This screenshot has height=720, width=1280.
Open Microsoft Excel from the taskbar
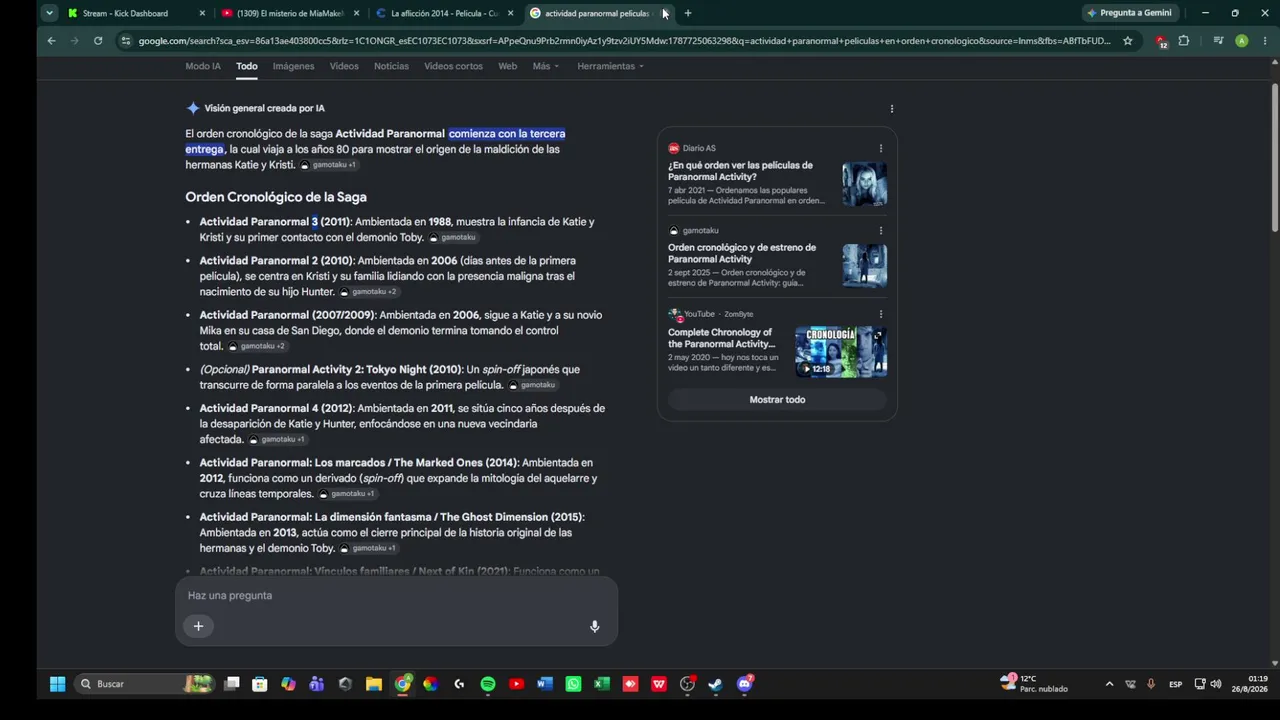click(602, 684)
